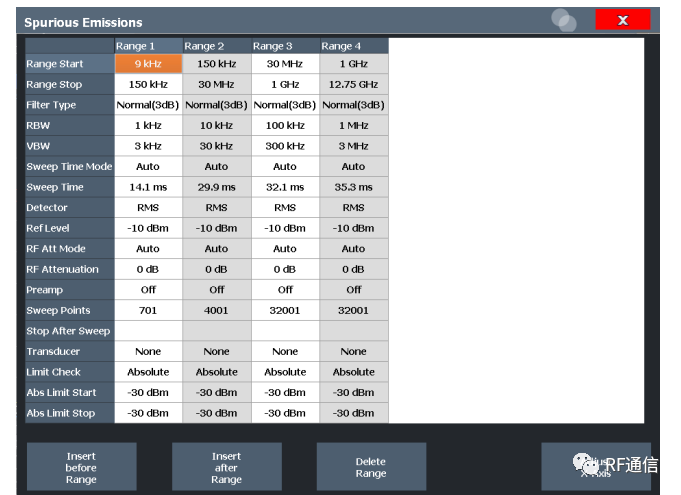Click Range Stop cell 1 GHz
Image resolution: width=681 pixels, height=495 pixels.
pyautogui.click(x=285, y=84)
